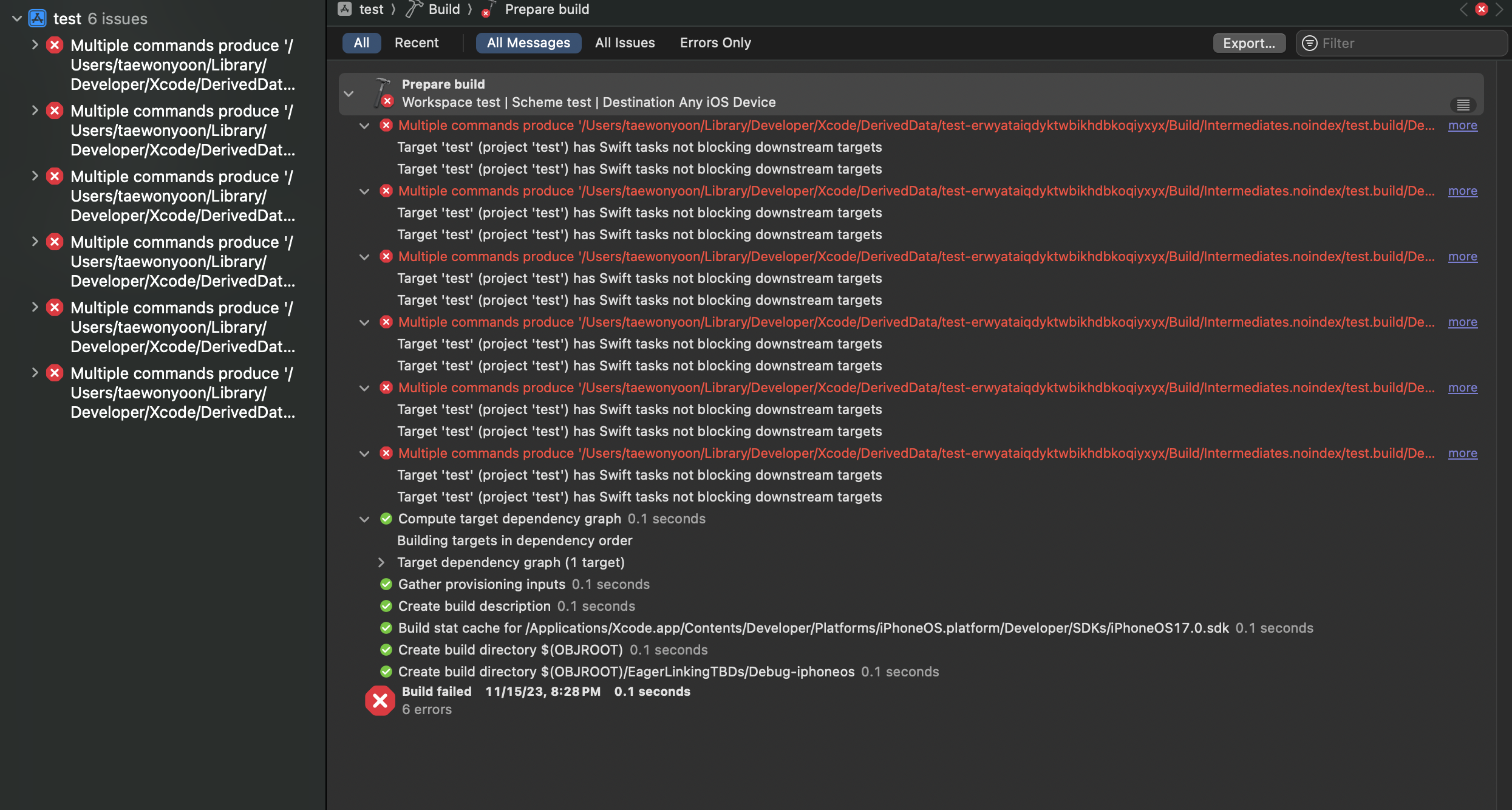Select the All scope tab
Viewport: 1512px width, 810px height.
tap(361, 43)
